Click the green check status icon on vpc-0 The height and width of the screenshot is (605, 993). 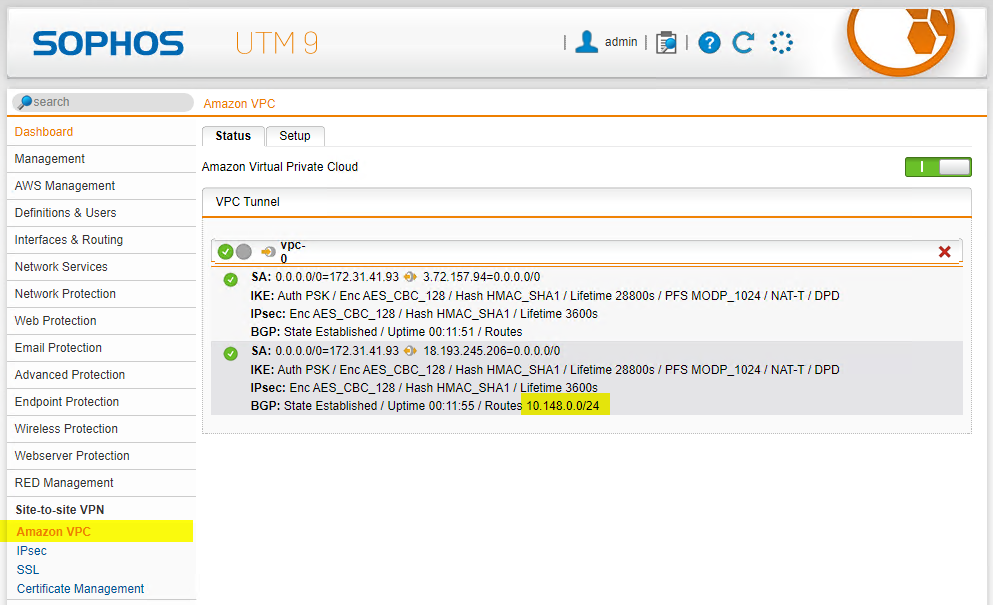coord(226,252)
